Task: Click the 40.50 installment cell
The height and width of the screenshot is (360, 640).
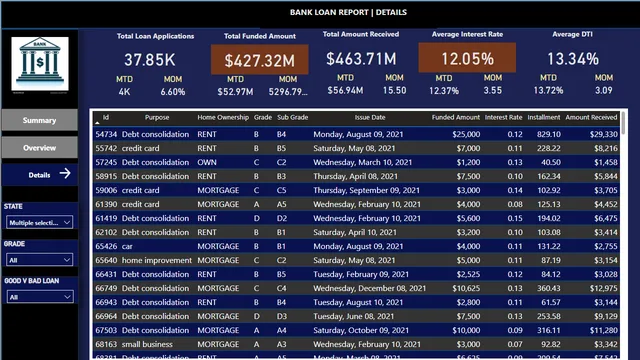Action: [551, 162]
